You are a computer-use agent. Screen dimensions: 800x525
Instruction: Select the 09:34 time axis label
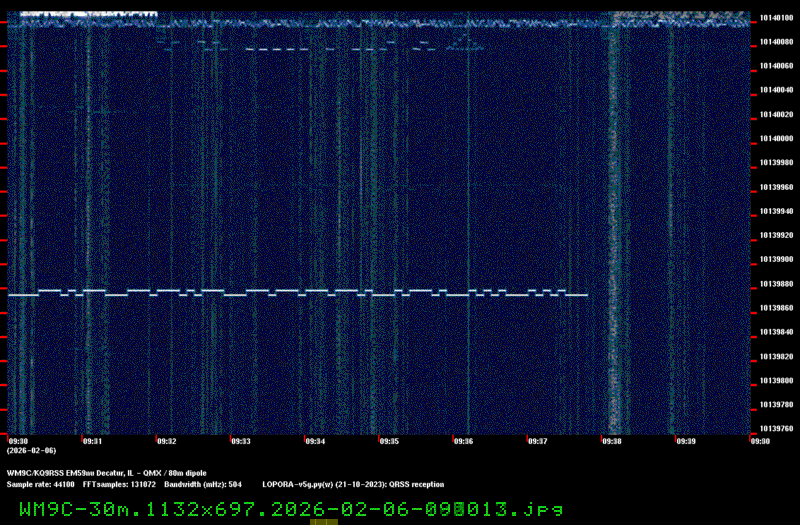click(314, 440)
